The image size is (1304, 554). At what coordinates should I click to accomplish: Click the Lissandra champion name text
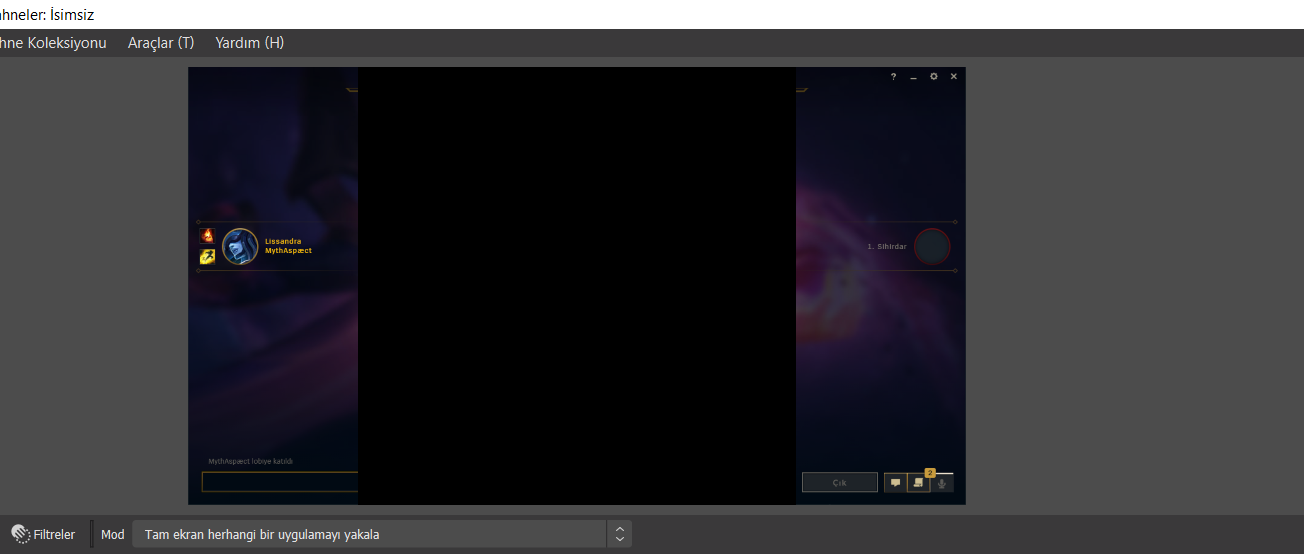point(283,241)
